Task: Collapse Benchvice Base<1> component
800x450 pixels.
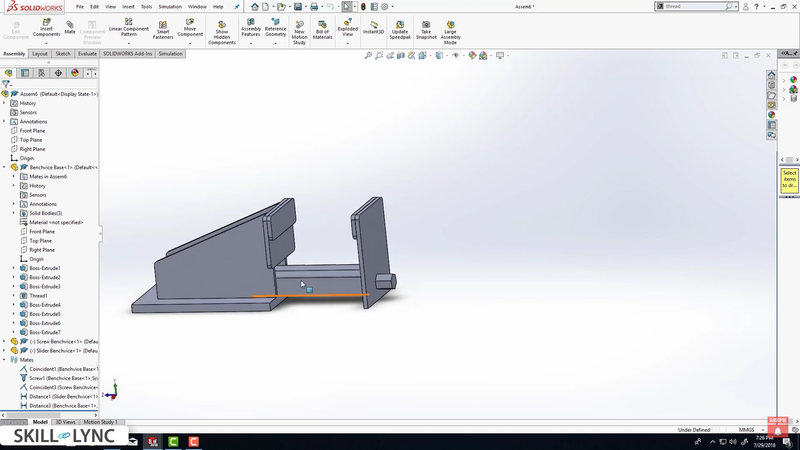Action: click(5, 167)
